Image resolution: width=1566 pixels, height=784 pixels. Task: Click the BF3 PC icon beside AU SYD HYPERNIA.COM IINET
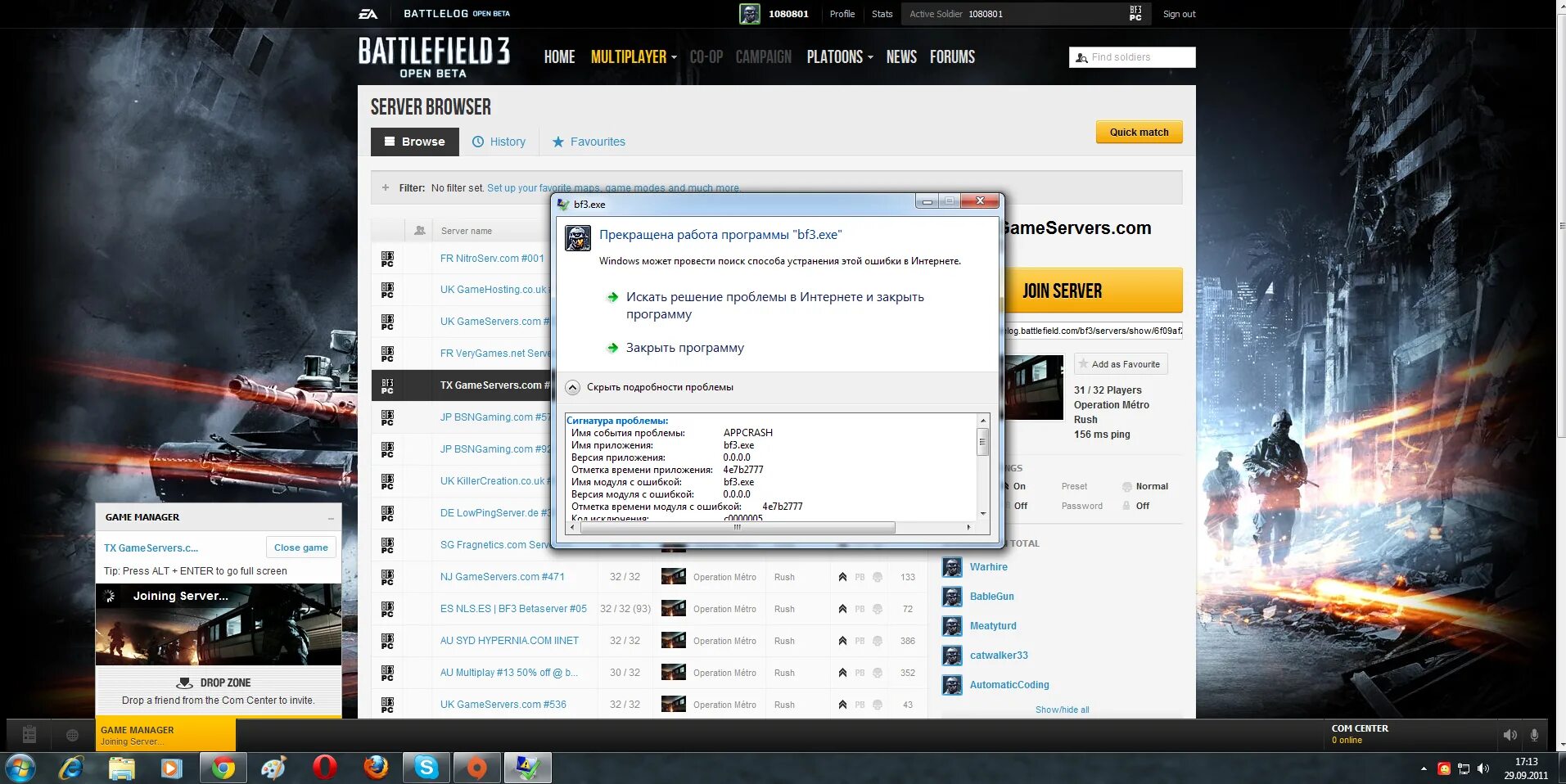coord(387,641)
